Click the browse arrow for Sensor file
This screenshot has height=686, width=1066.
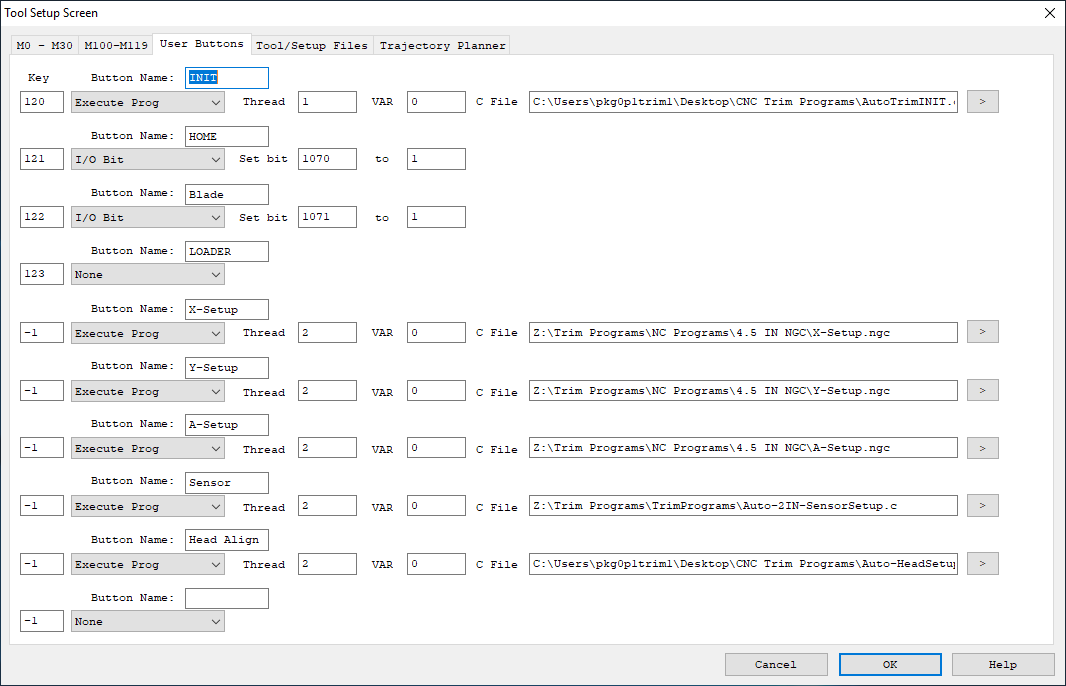(982, 506)
